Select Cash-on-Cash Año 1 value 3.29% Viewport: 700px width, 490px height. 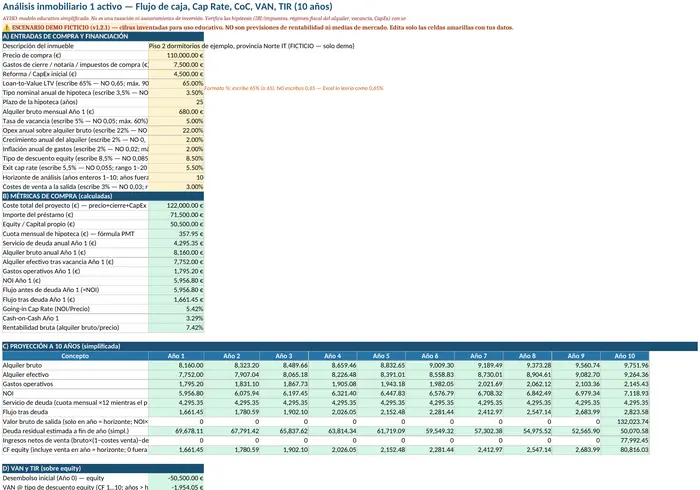click(176, 318)
